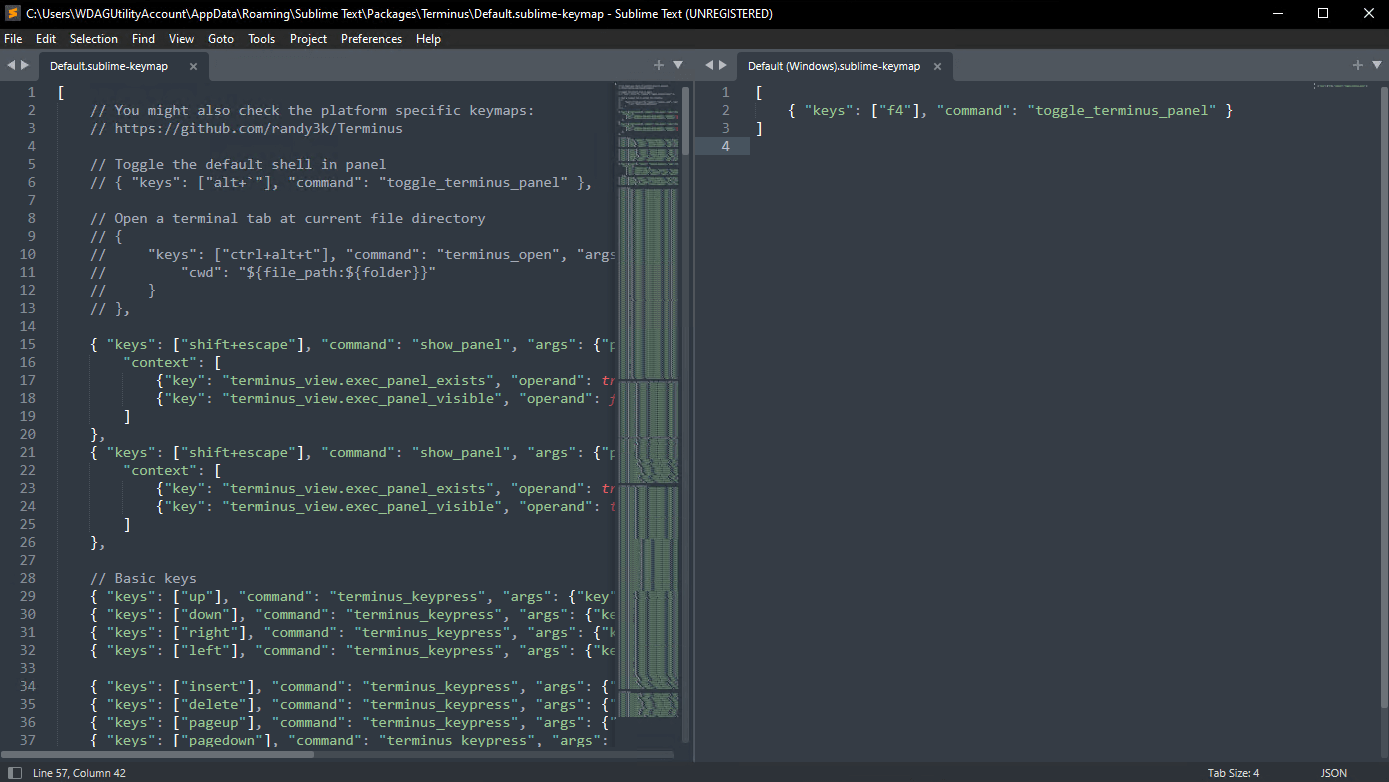Add a new tab in the left pane
The width and height of the screenshot is (1389, 782).
tap(659, 65)
